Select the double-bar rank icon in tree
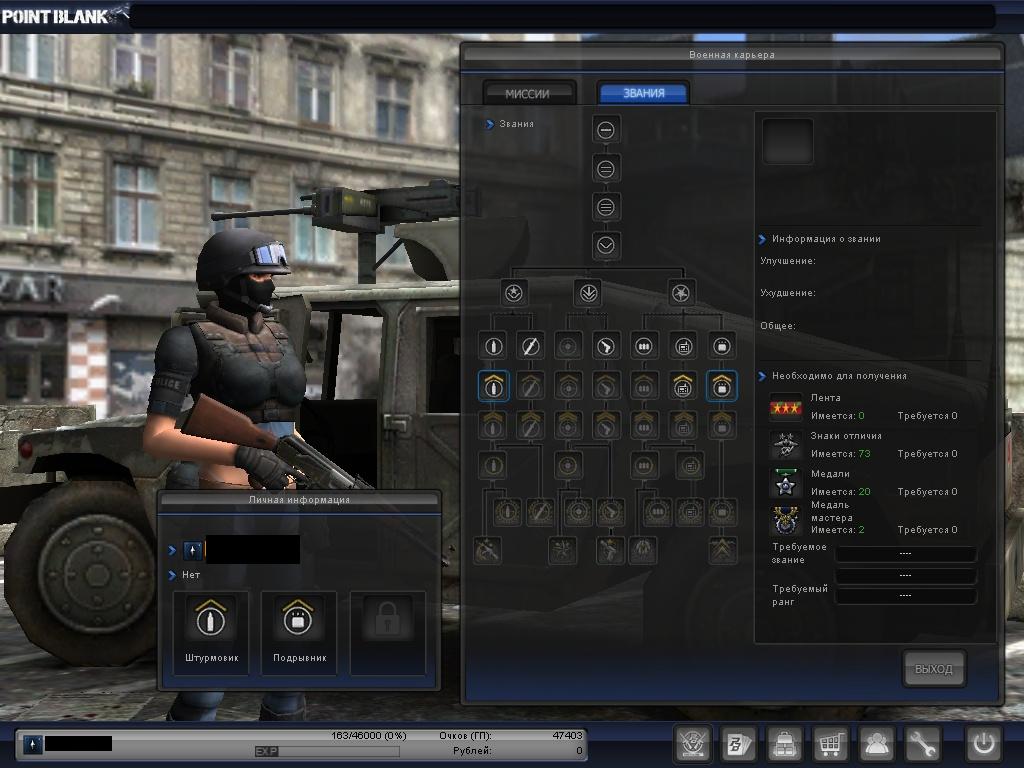The image size is (1024, 768). click(605, 169)
